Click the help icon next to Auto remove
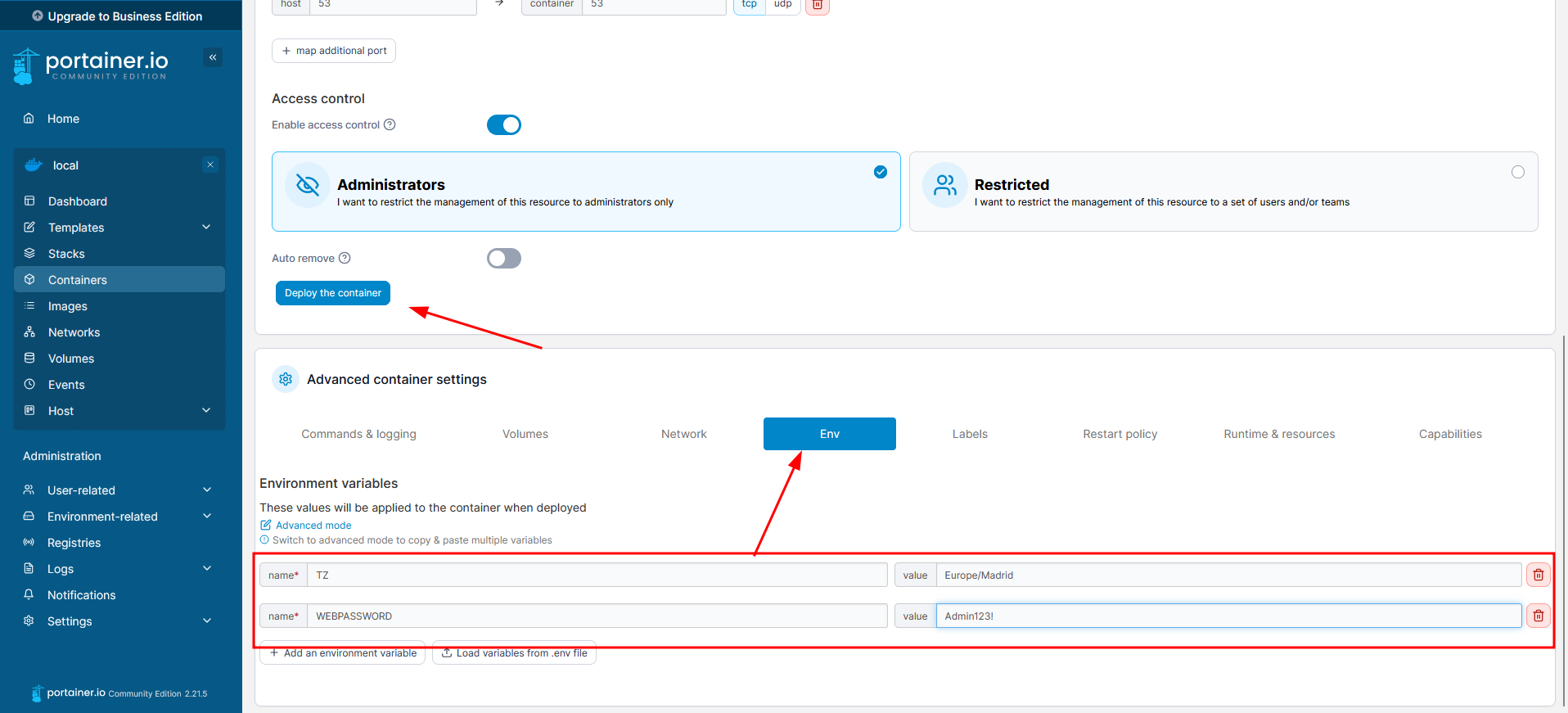Screen dimensions: 1568x713 pyautogui.click(x=345, y=258)
